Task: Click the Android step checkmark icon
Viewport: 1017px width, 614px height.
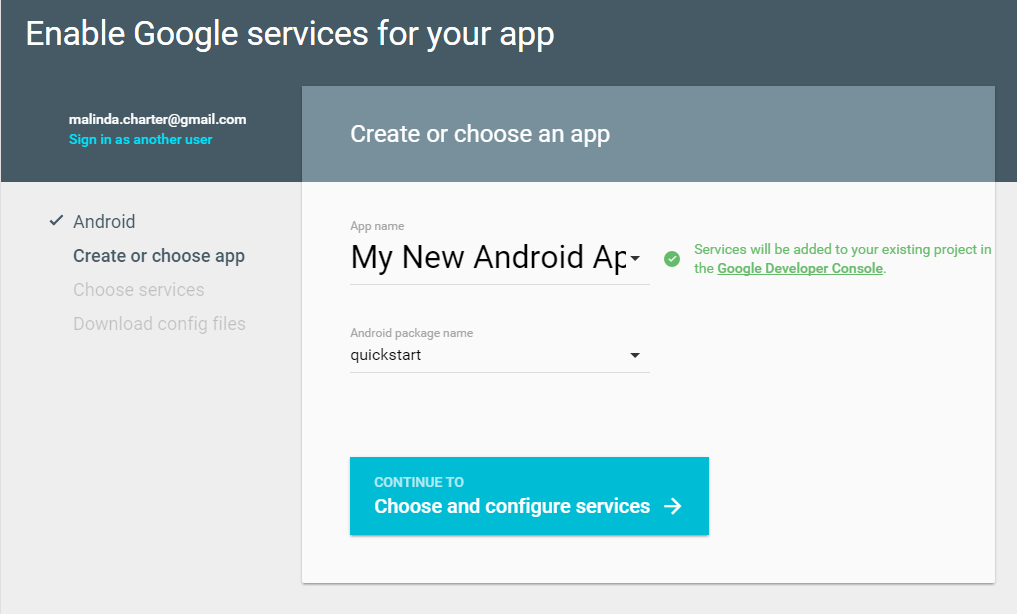Action: [56, 220]
